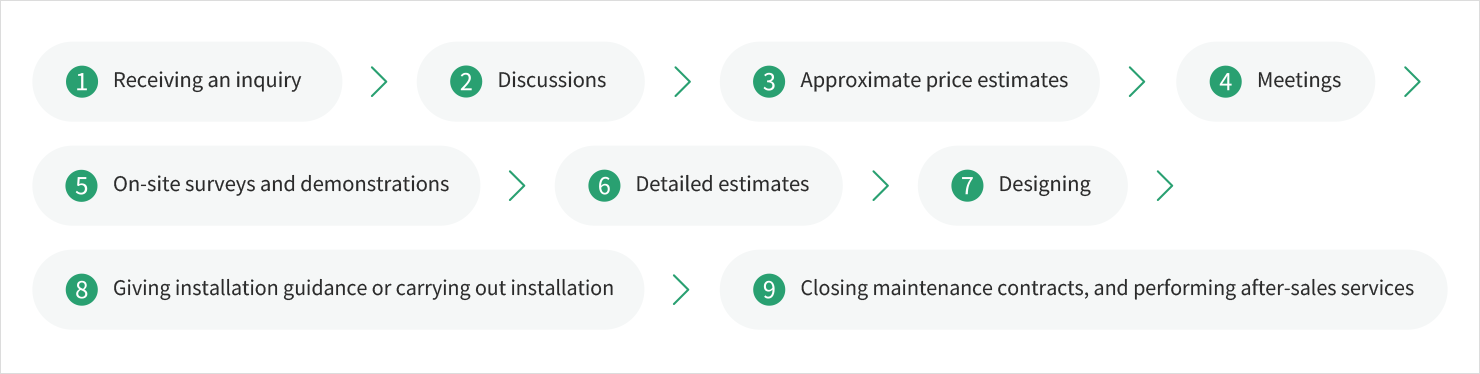
Task: Click the chevron following Detailed estimates
Action: pyautogui.click(x=880, y=186)
